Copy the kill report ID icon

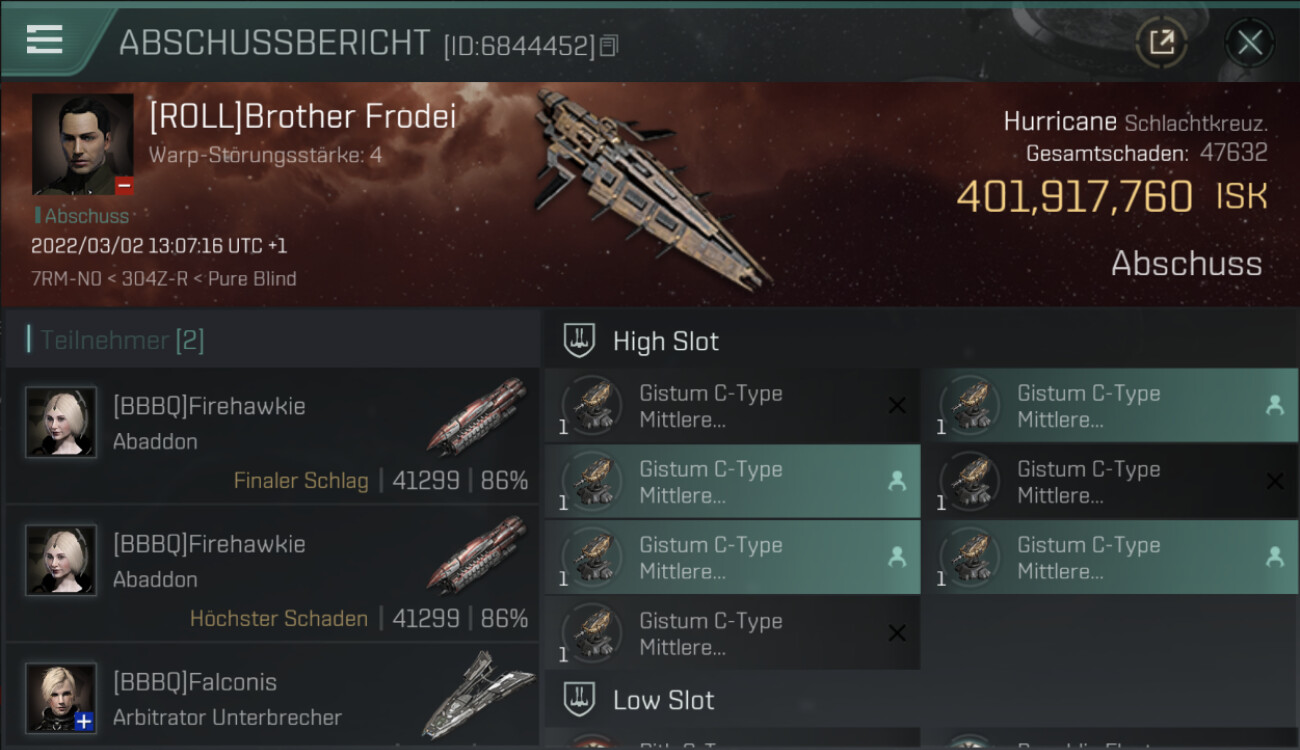[x=609, y=45]
